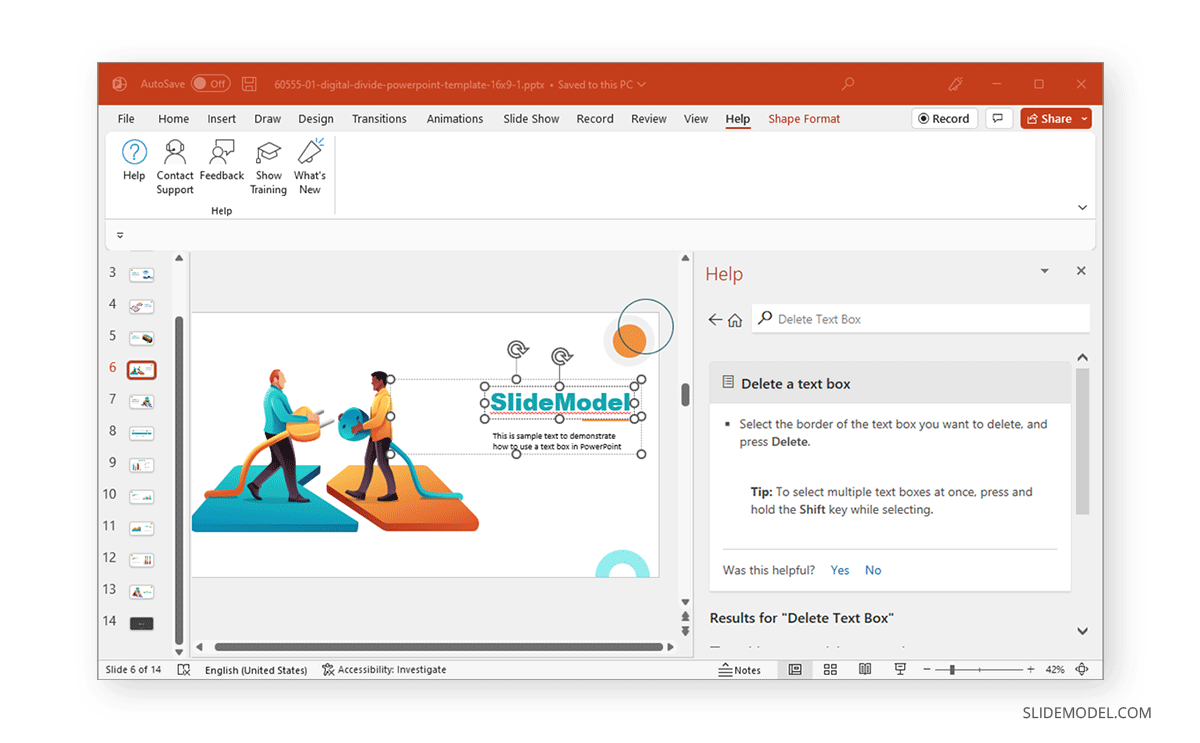Select slide 9 thumbnail

tap(141, 464)
